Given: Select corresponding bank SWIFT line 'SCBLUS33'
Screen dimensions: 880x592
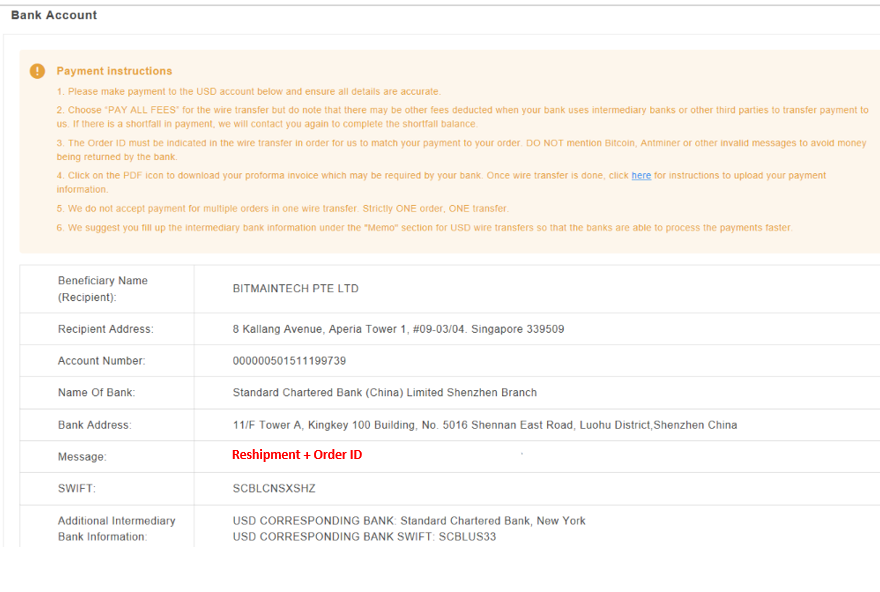Looking at the screenshot, I should pyautogui.click(x=364, y=537).
